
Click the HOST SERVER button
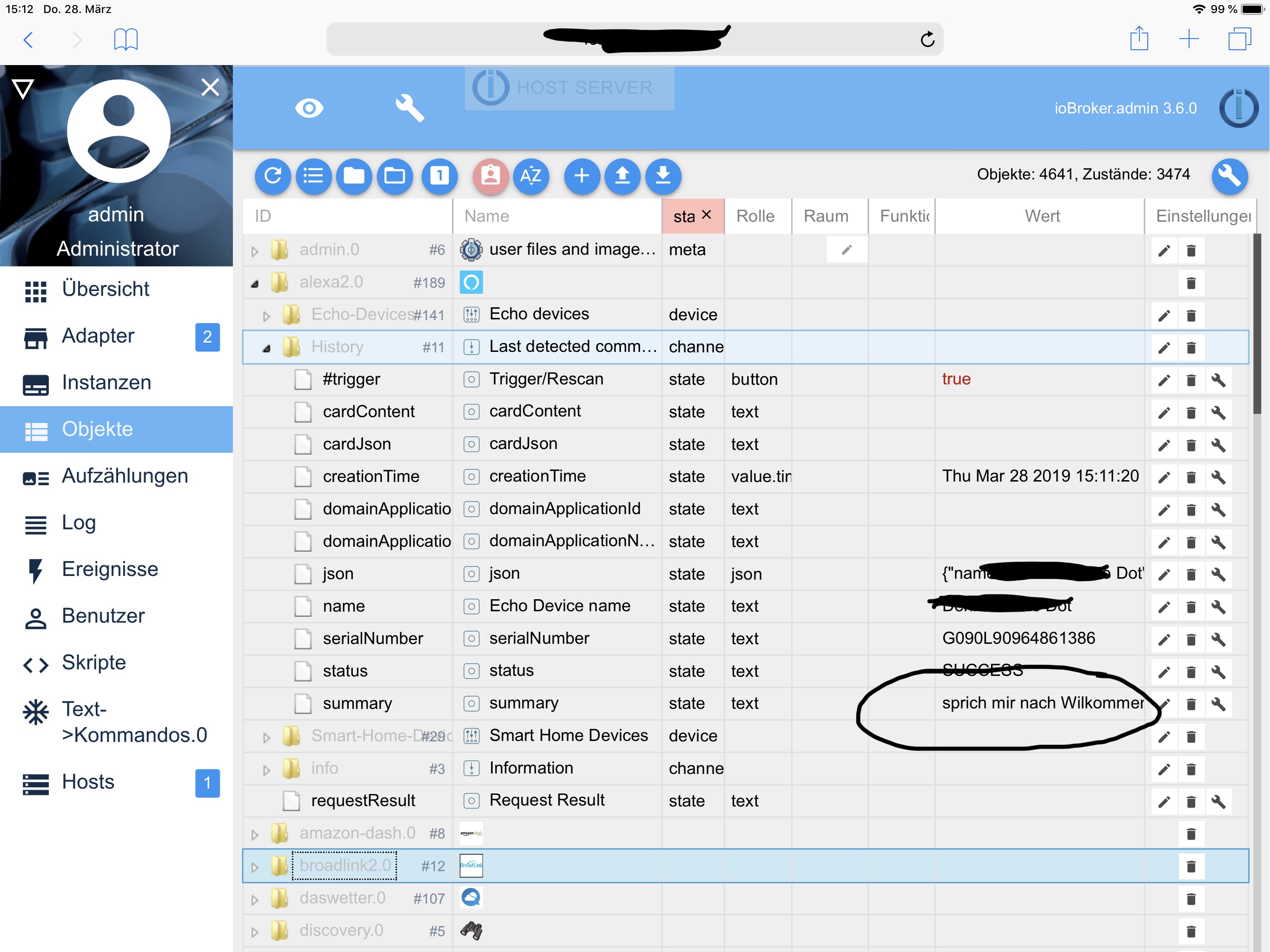[x=569, y=88]
